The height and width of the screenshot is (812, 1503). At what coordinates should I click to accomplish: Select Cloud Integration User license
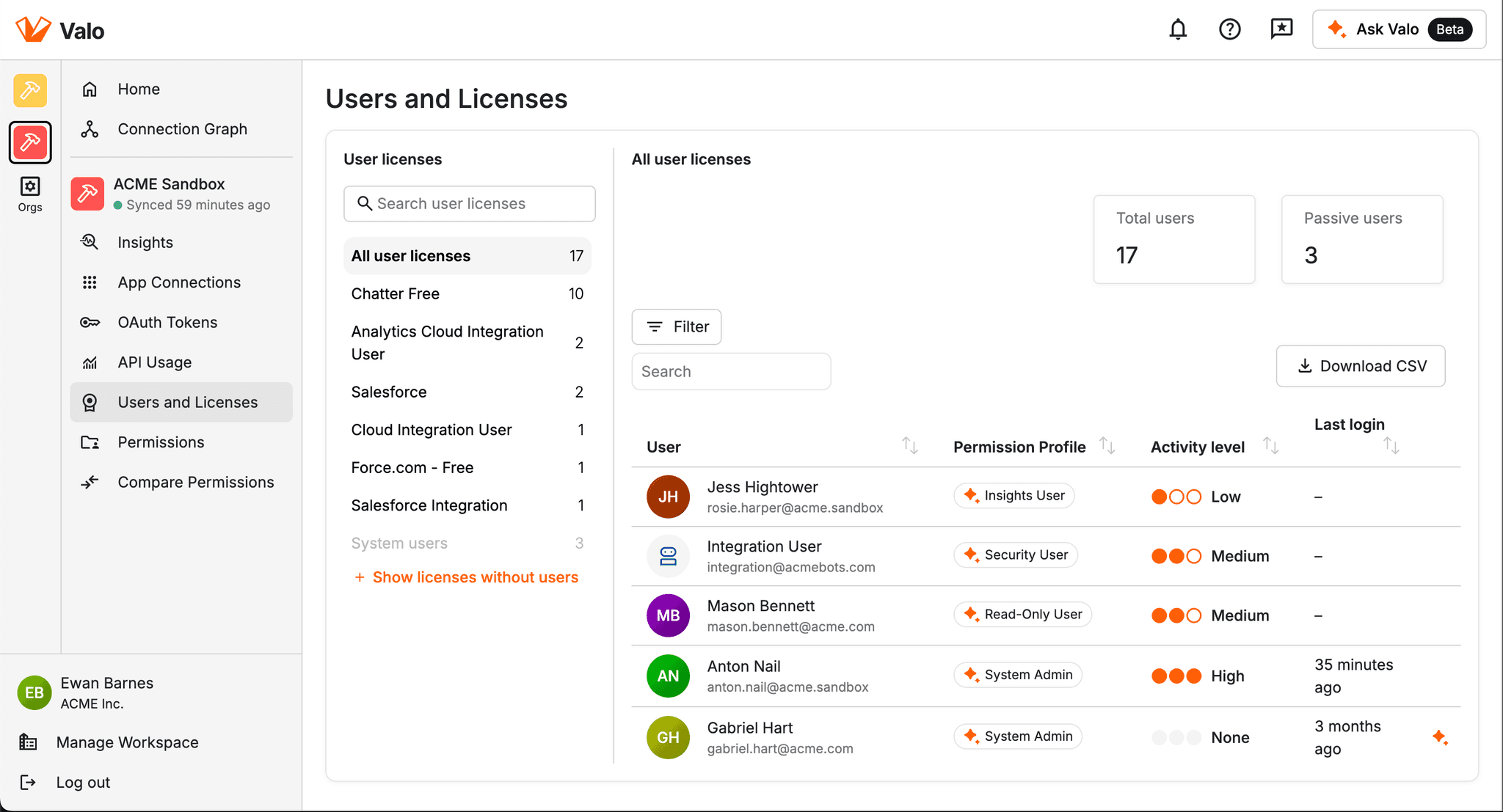(x=467, y=430)
